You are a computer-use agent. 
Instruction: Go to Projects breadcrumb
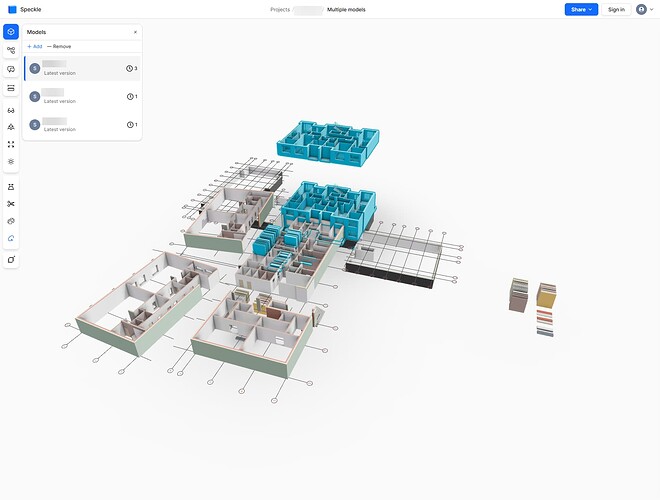(281, 9)
